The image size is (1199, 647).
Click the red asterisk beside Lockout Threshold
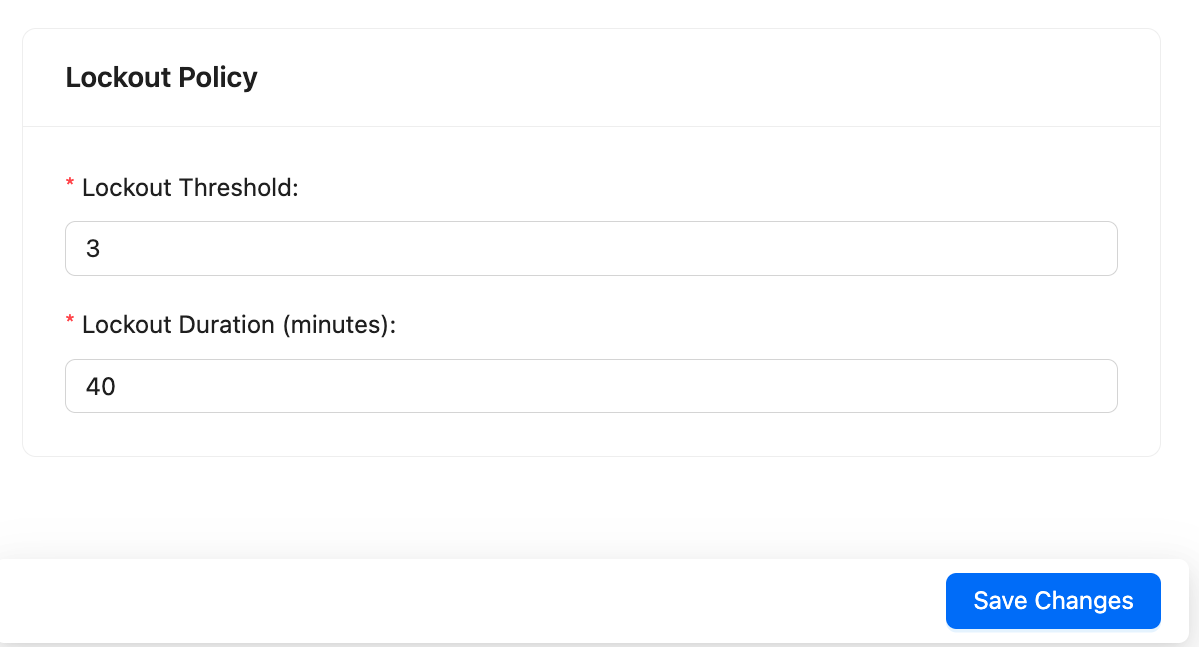tap(69, 183)
